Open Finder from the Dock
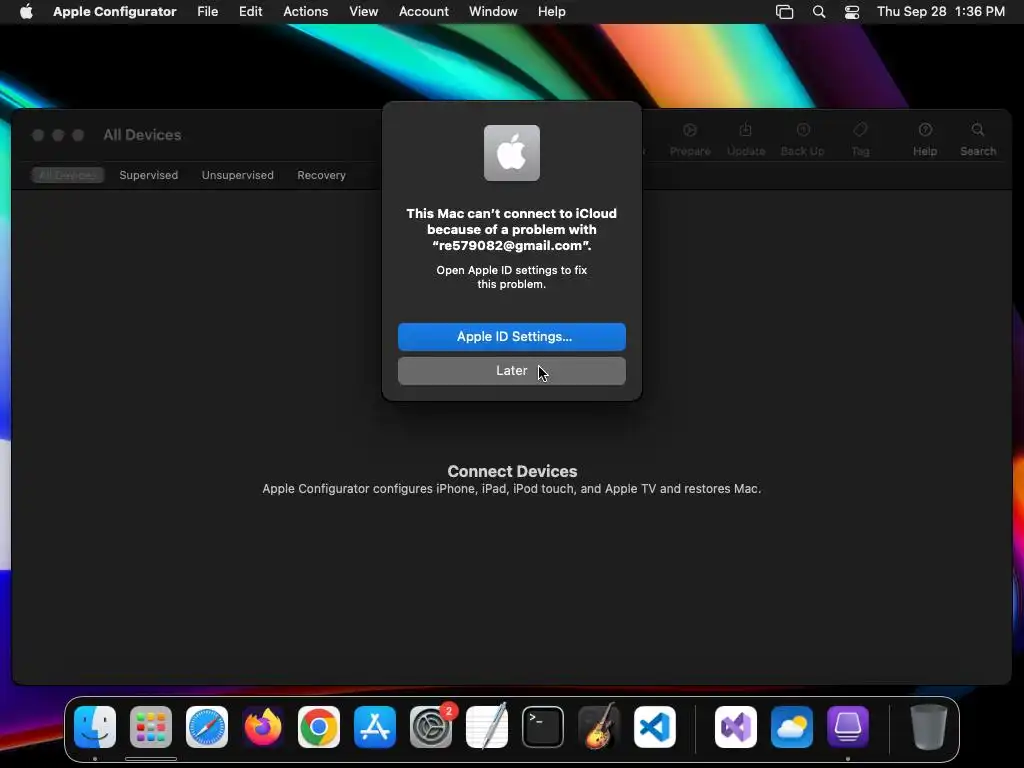1024x768 pixels. click(x=95, y=727)
